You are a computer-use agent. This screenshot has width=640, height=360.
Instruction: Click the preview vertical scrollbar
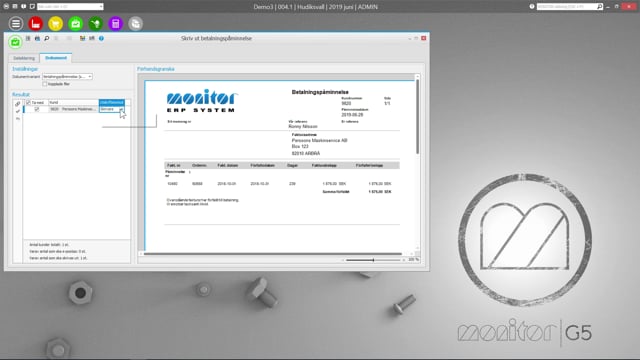[418, 117]
